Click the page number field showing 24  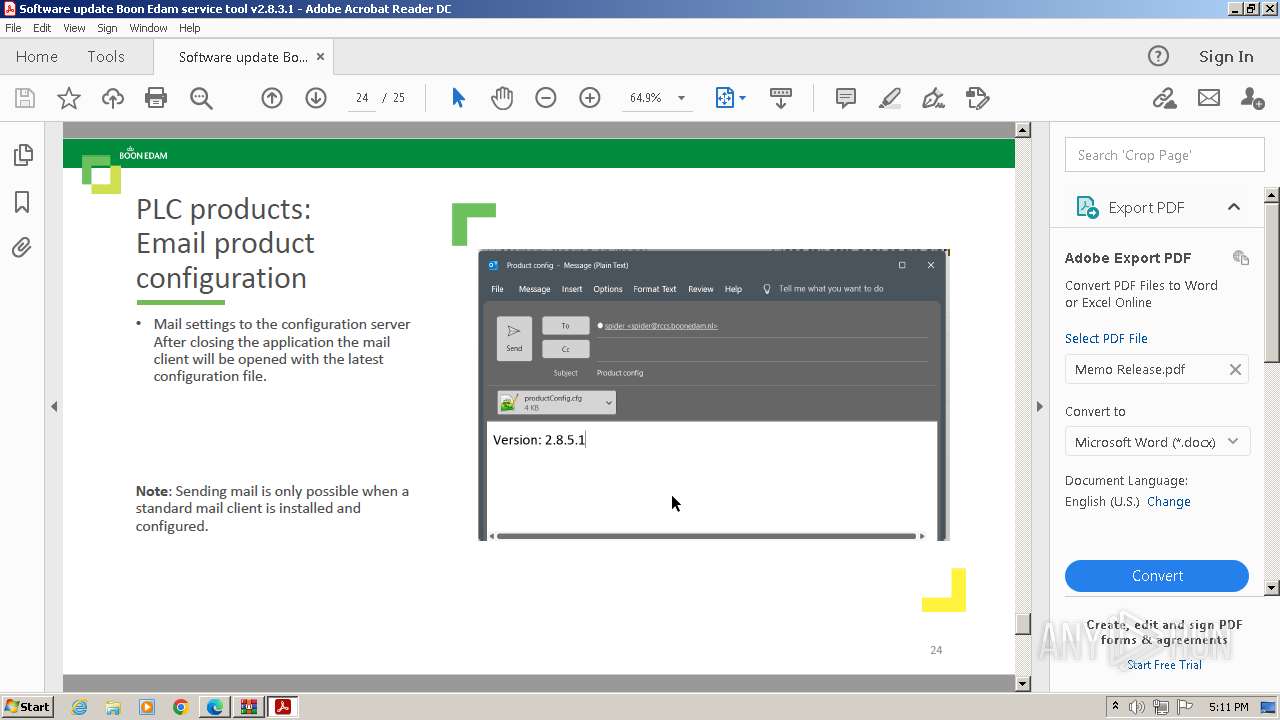click(361, 98)
